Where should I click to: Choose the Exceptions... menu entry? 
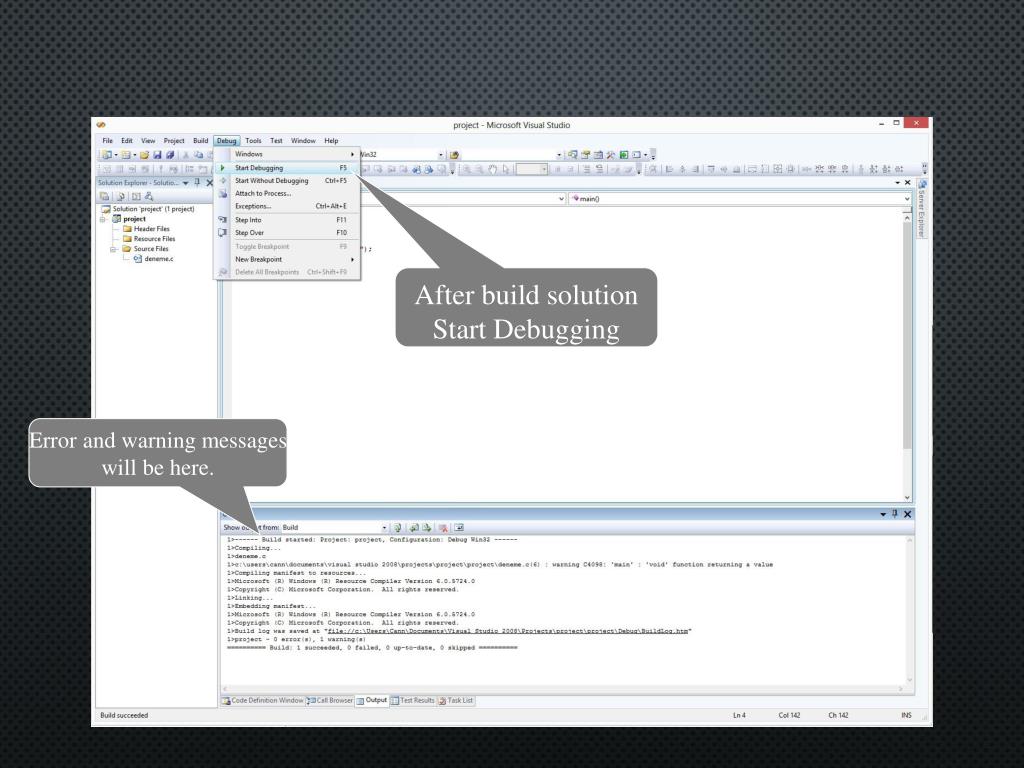[287, 206]
